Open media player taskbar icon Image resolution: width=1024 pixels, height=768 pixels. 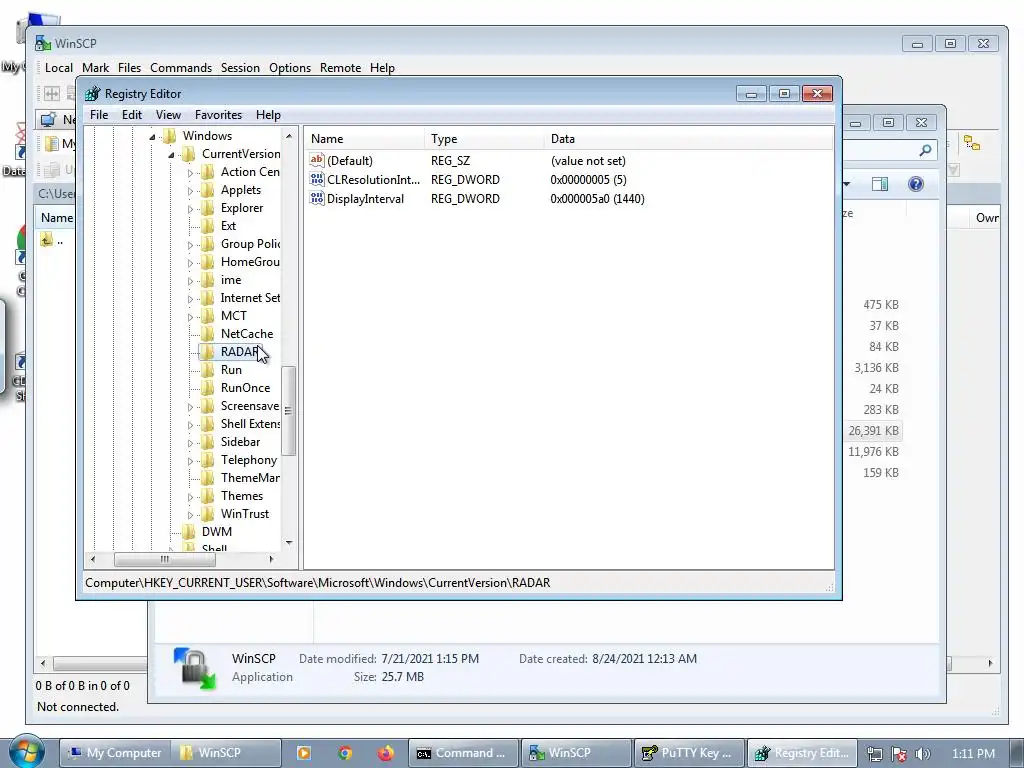[x=304, y=753]
